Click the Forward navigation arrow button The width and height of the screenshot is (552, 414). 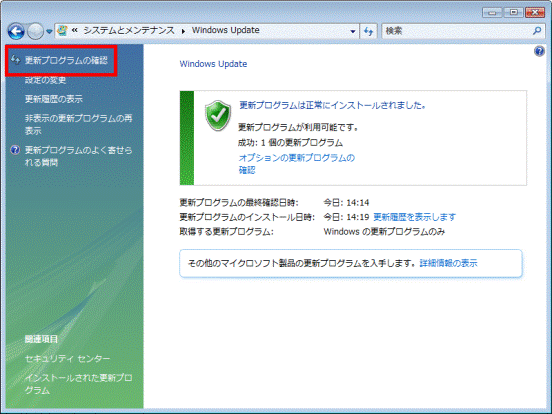[35, 31]
